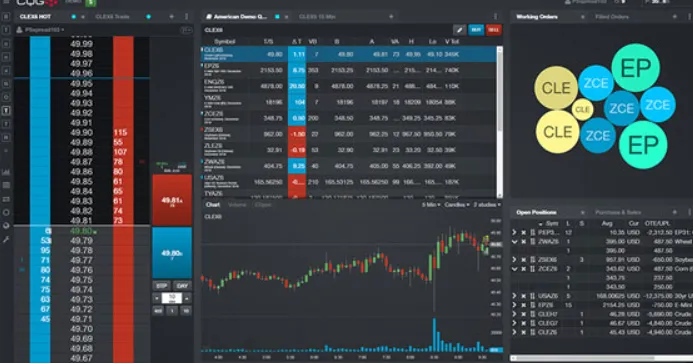Add a new tab in Open Positions panel

tap(674, 212)
